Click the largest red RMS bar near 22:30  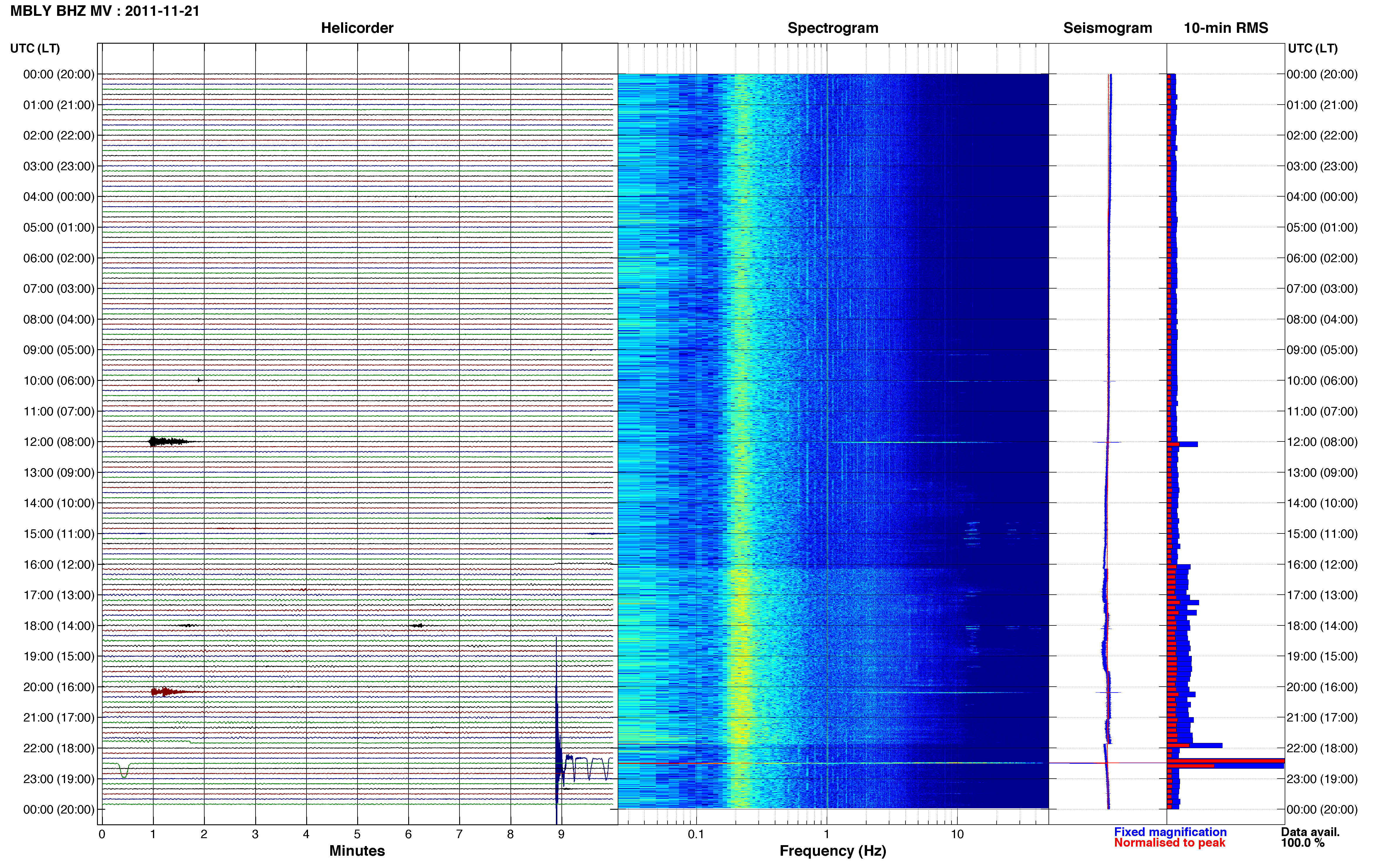(x=1225, y=761)
